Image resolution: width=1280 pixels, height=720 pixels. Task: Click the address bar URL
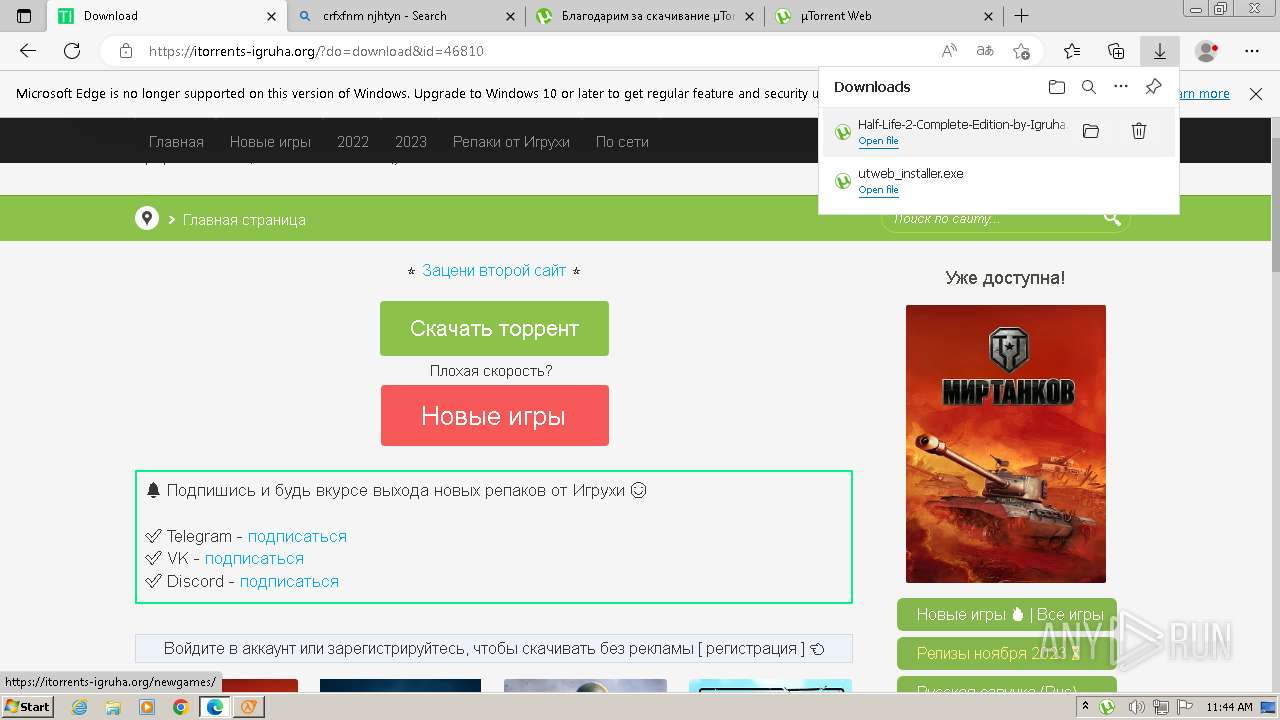click(316, 51)
